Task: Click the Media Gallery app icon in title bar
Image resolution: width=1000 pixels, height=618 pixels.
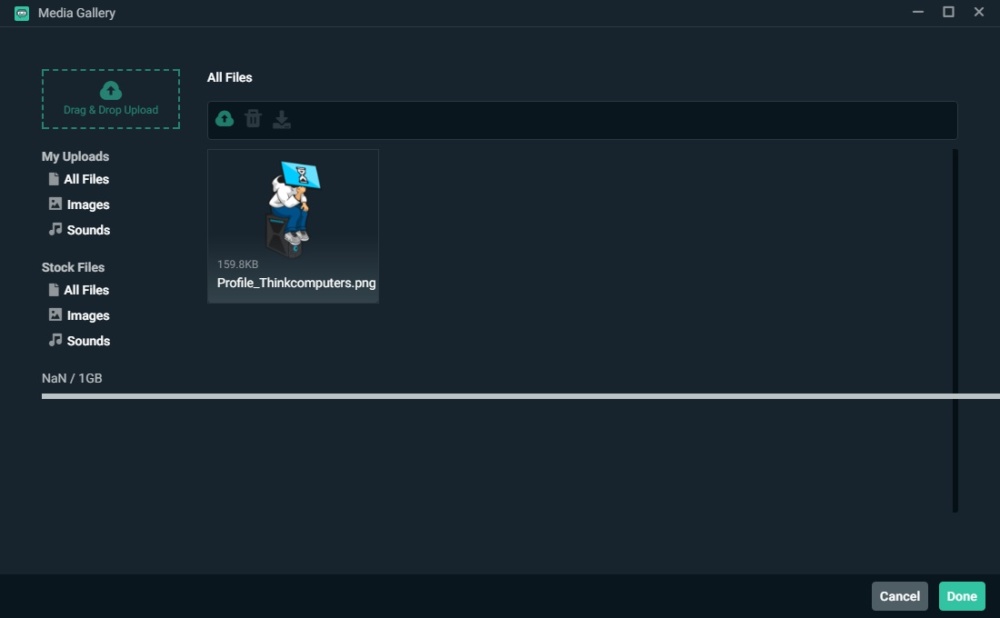Action: 22,13
